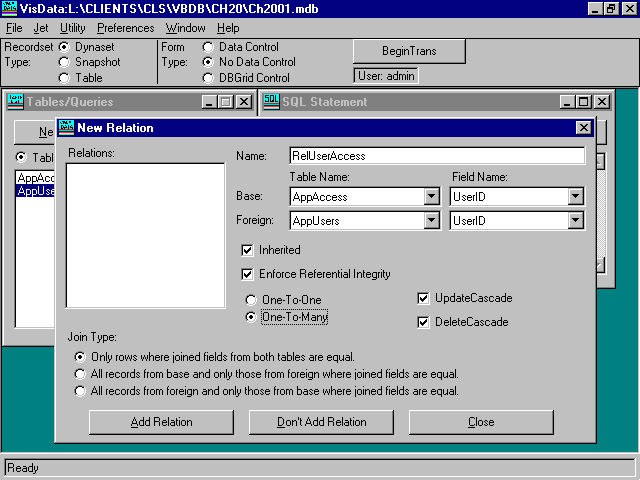Choose Snapshot recordset type
The image size is (640, 480).
pos(65,62)
